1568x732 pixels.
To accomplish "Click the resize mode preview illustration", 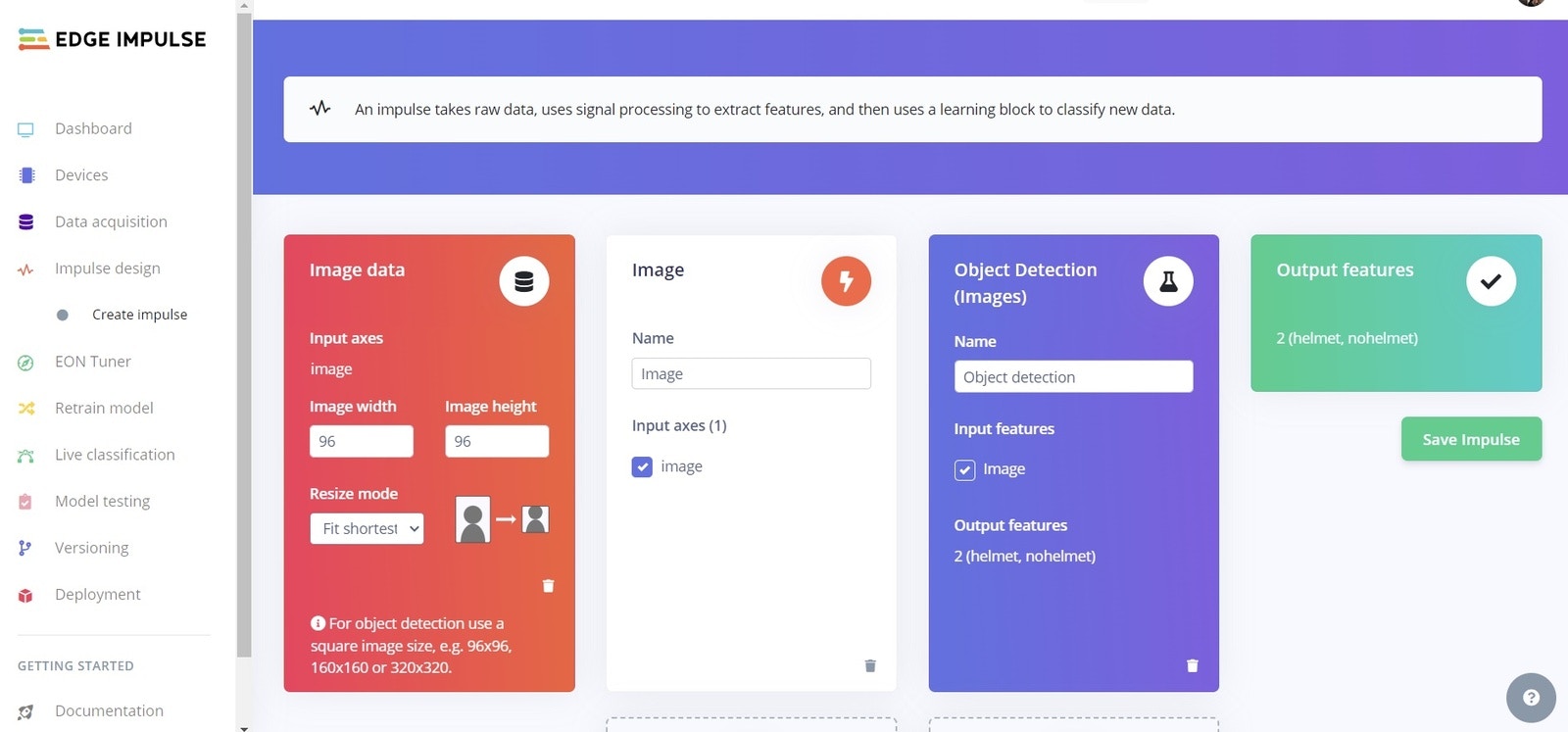I will pyautogui.click(x=503, y=519).
